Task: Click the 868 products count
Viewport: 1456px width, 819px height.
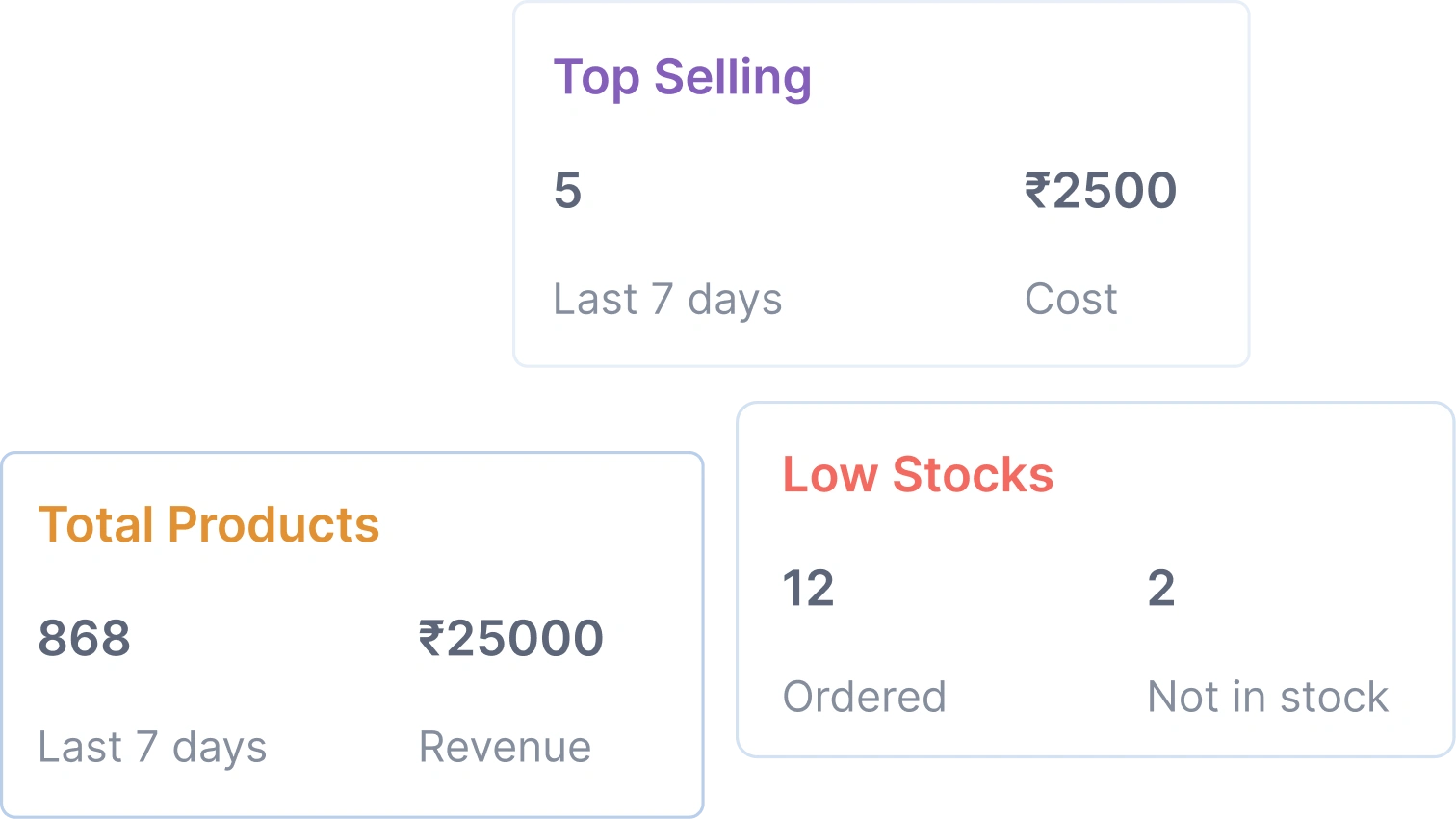Action: tap(84, 638)
